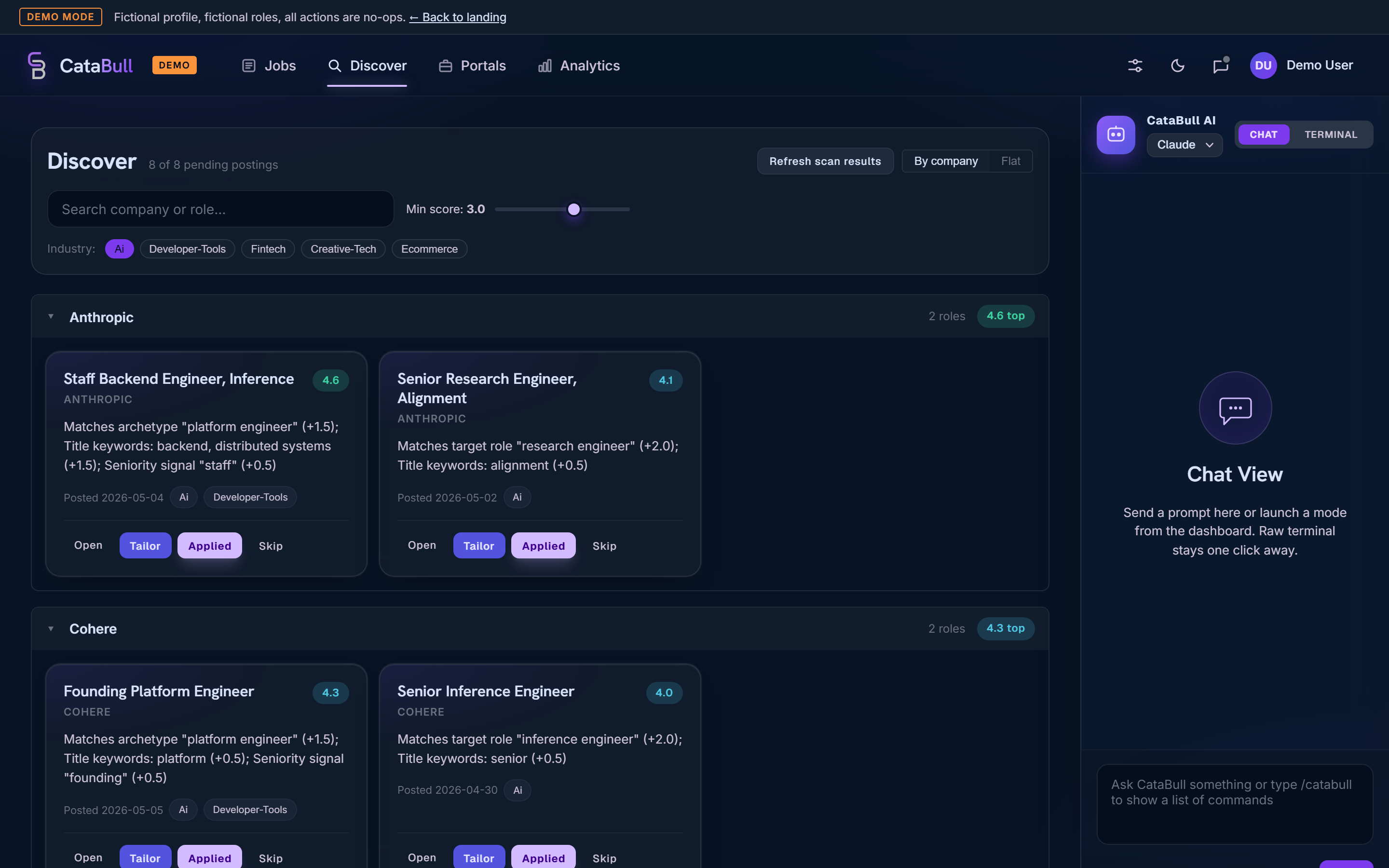The width and height of the screenshot is (1389, 868).
Task: Click the Jobs list icon
Action: (x=248, y=66)
